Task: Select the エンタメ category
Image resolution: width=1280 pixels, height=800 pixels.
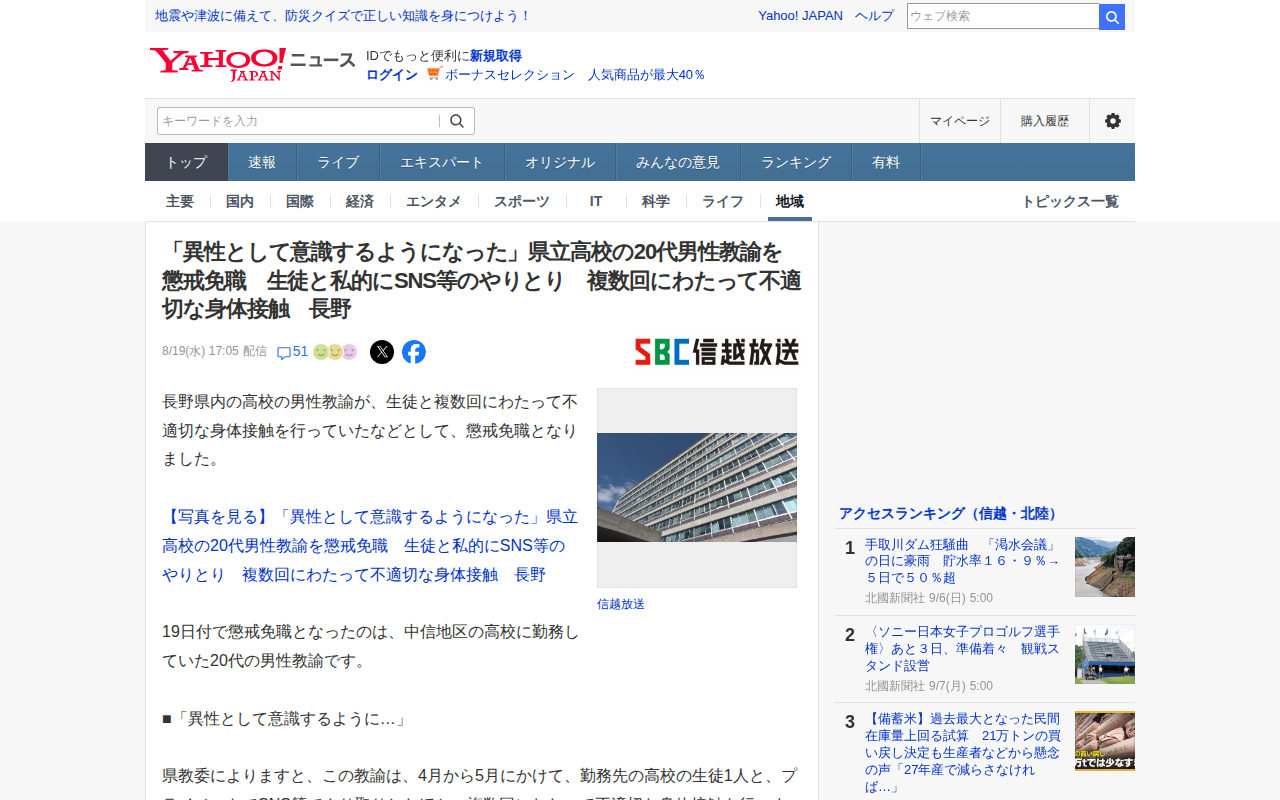Action: [x=434, y=201]
